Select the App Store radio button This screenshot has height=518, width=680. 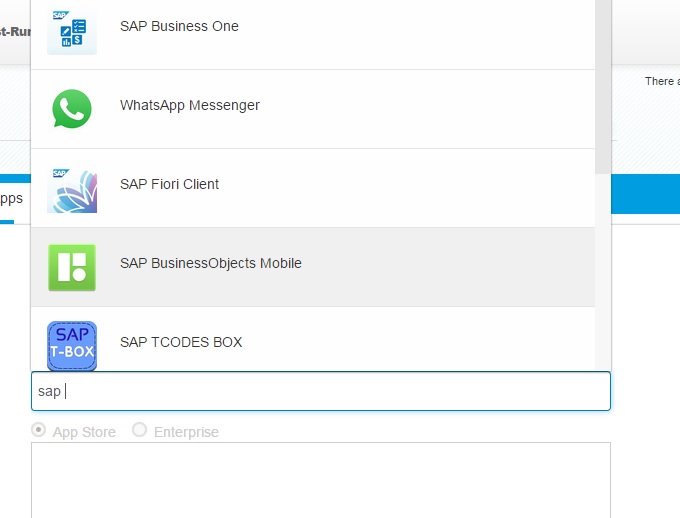pyautogui.click(x=39, y=430)
